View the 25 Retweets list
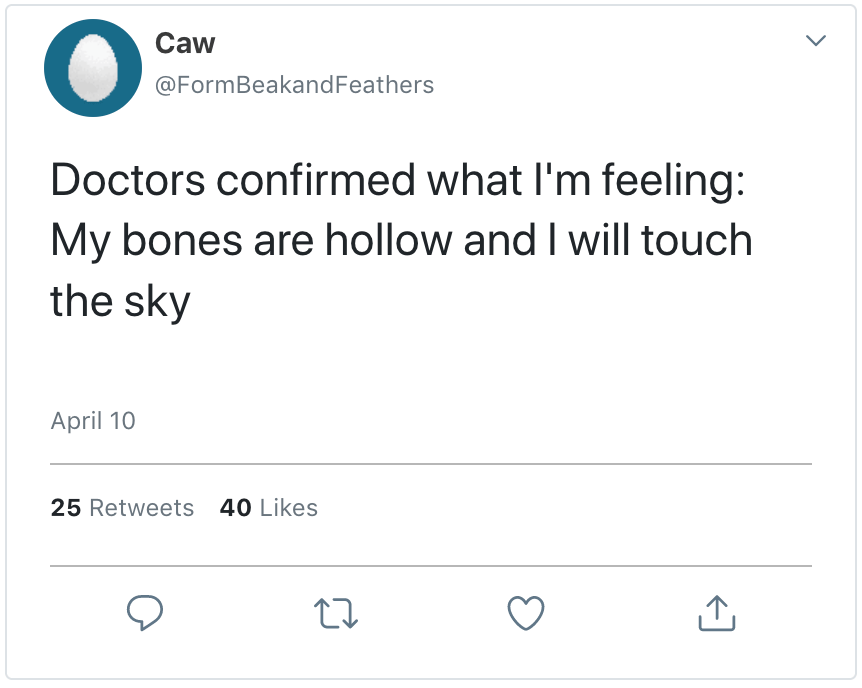 click(122, 508)
